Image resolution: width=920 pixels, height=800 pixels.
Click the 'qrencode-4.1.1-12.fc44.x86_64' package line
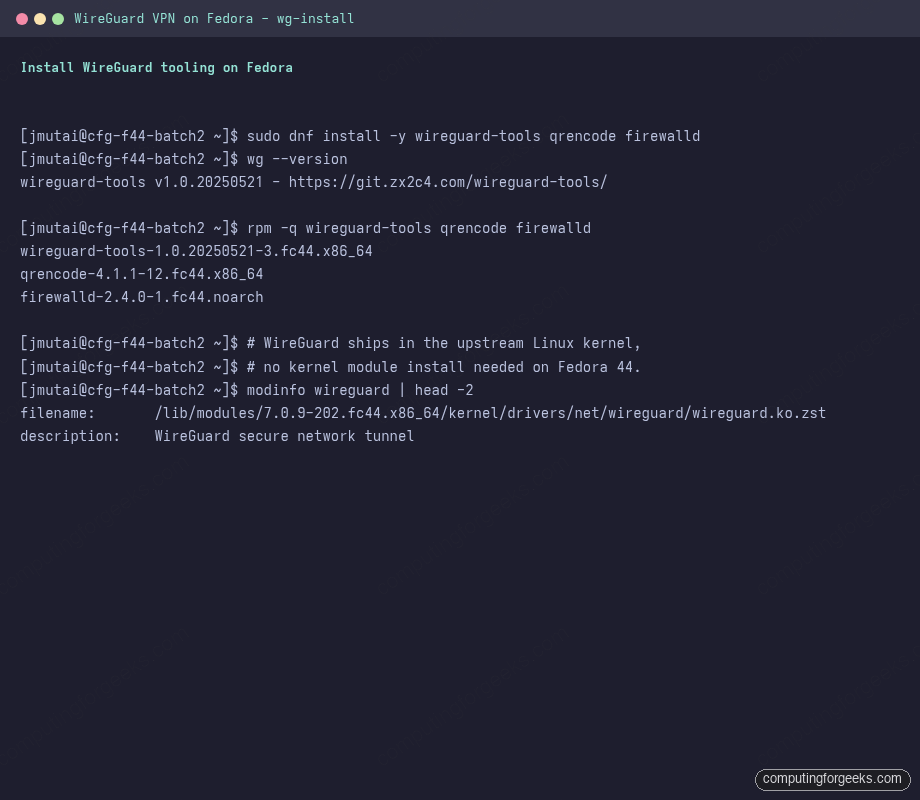tap(142, 274)
